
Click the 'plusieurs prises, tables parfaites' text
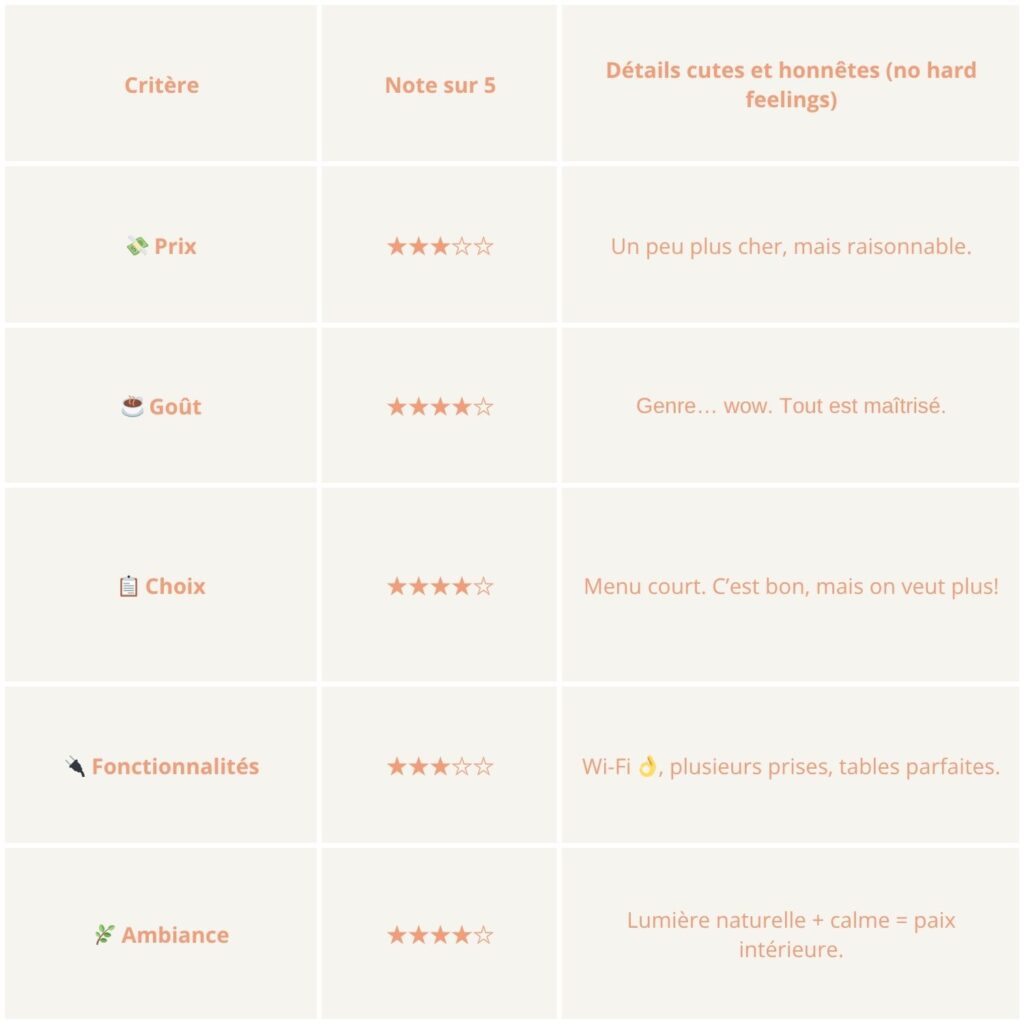pos(835,766)
